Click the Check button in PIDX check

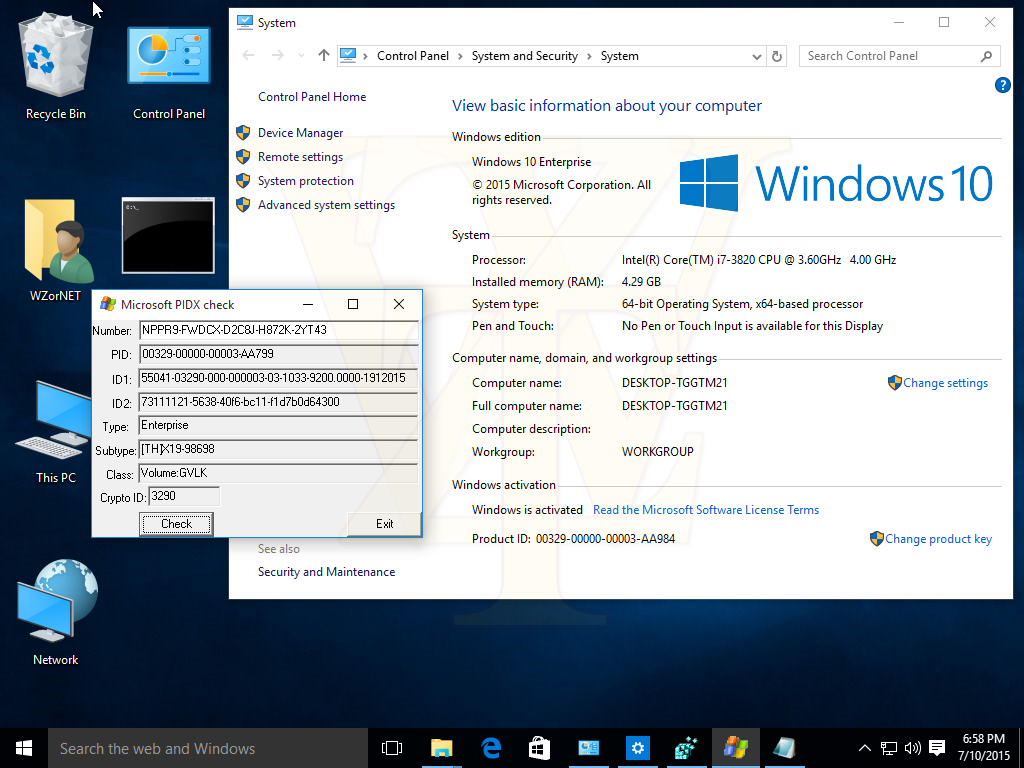[x=176, y=524]
